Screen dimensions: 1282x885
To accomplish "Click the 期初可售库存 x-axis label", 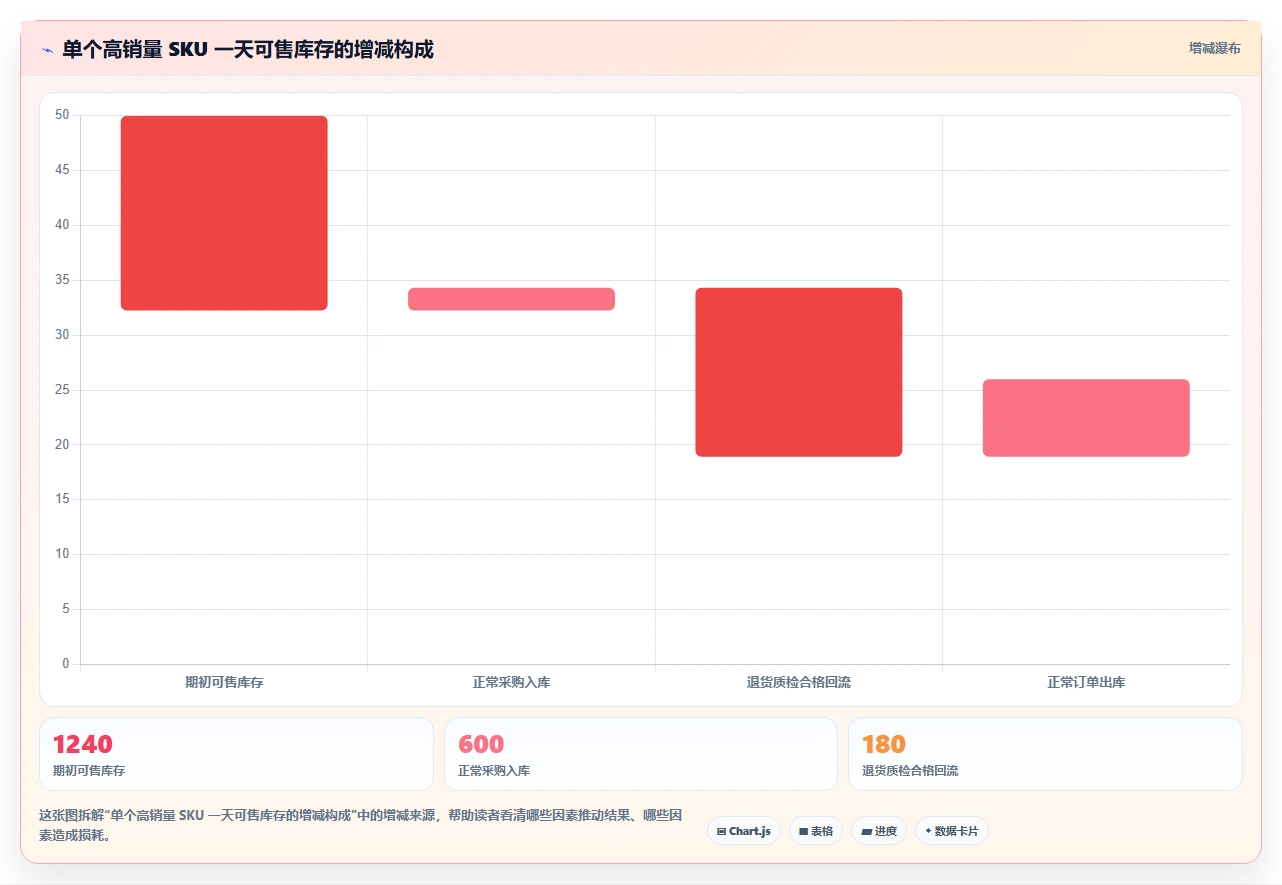I will point(224,682).
